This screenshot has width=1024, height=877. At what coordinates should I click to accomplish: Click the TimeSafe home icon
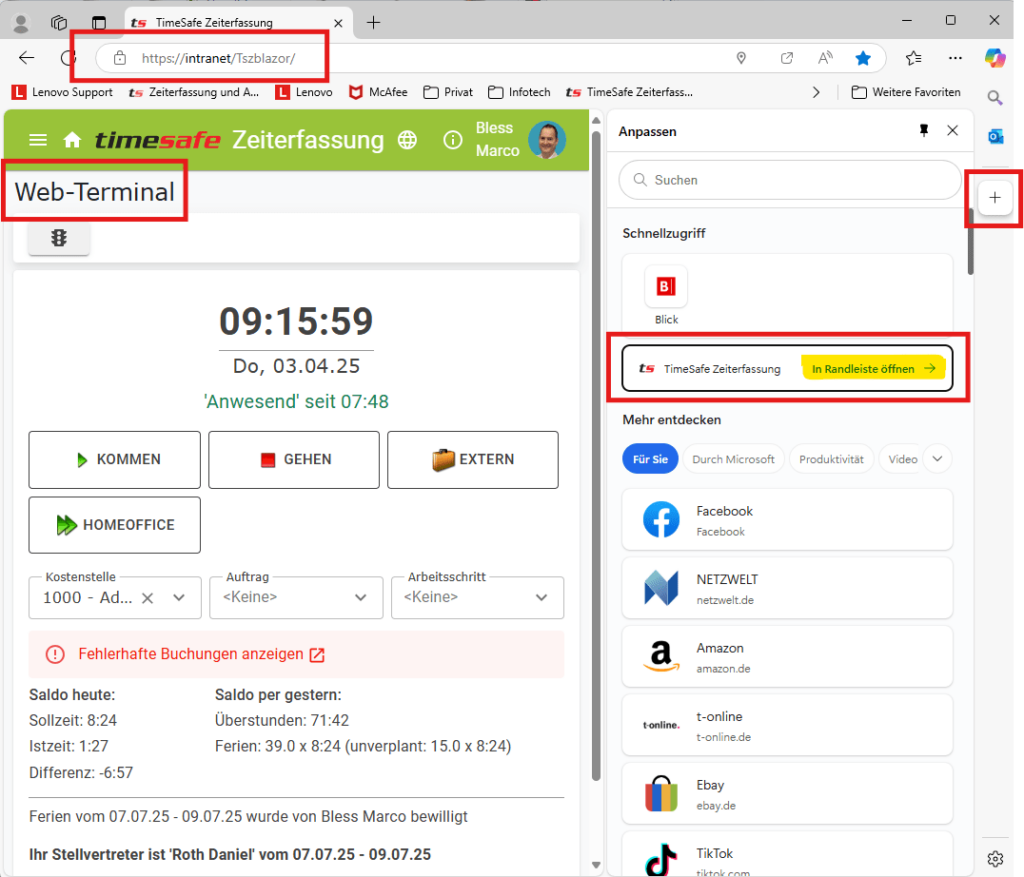point(72,140)
